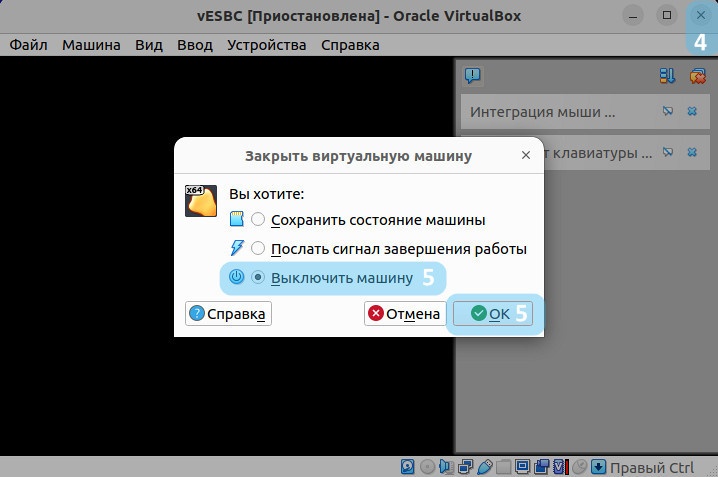Click the notification center exclamation bubble icon
The image size is (718, 477).
(473, 76)
